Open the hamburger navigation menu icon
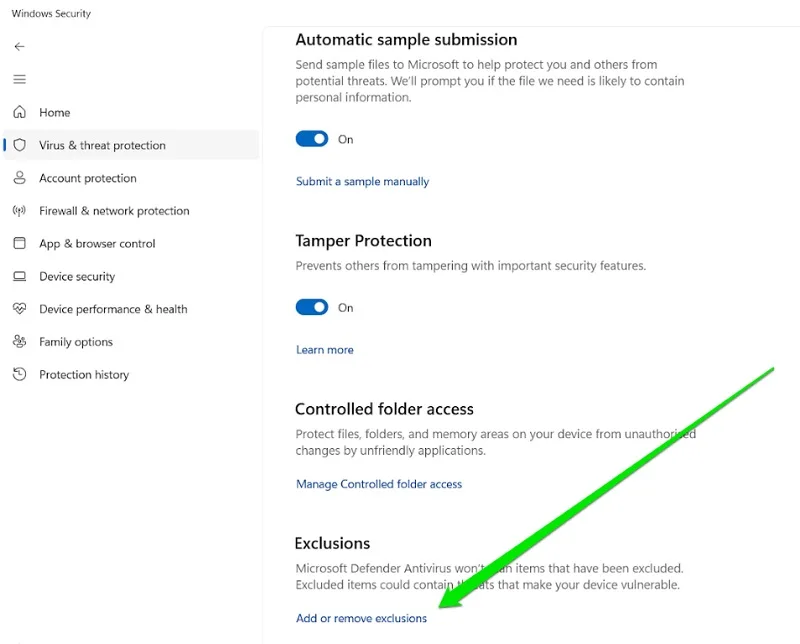The image size is (800, 644). 19,79
